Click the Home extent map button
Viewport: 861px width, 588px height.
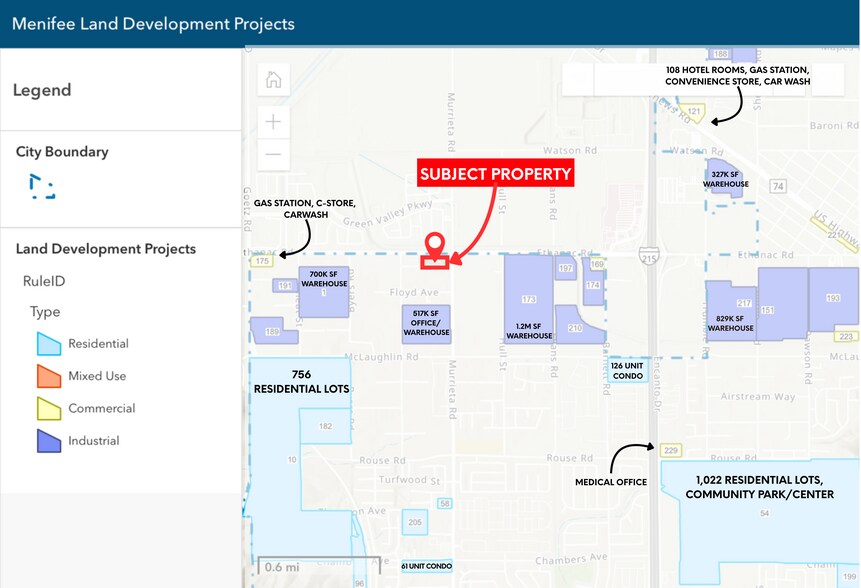pos(273,79)
